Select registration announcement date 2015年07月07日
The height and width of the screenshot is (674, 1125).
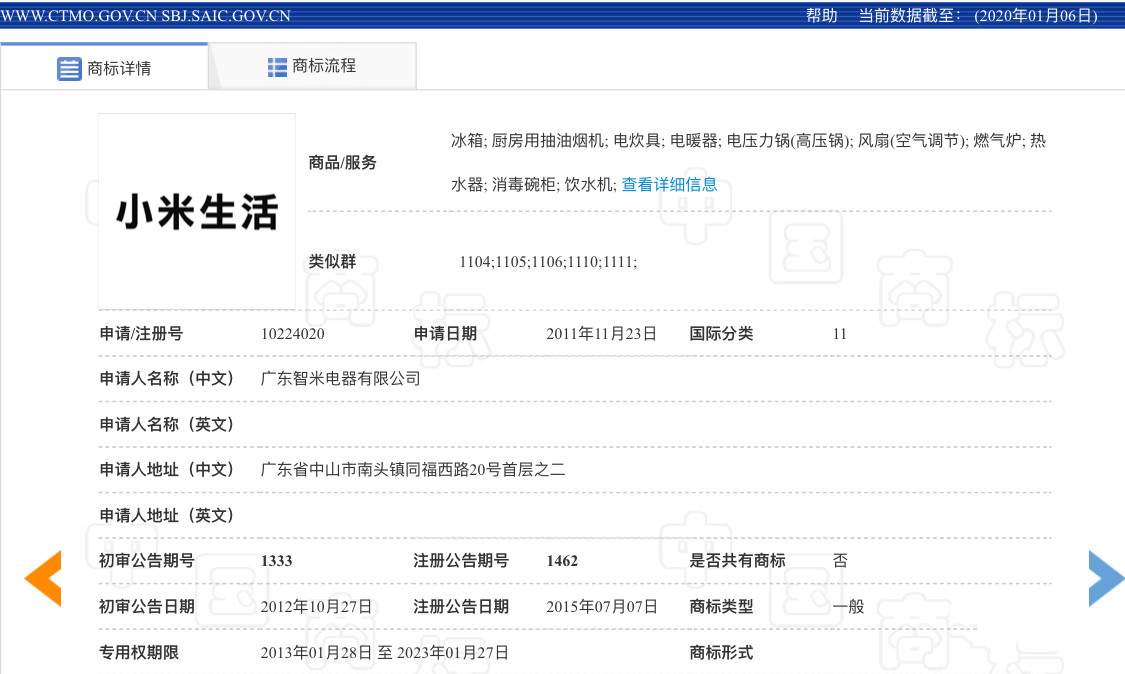601,607
